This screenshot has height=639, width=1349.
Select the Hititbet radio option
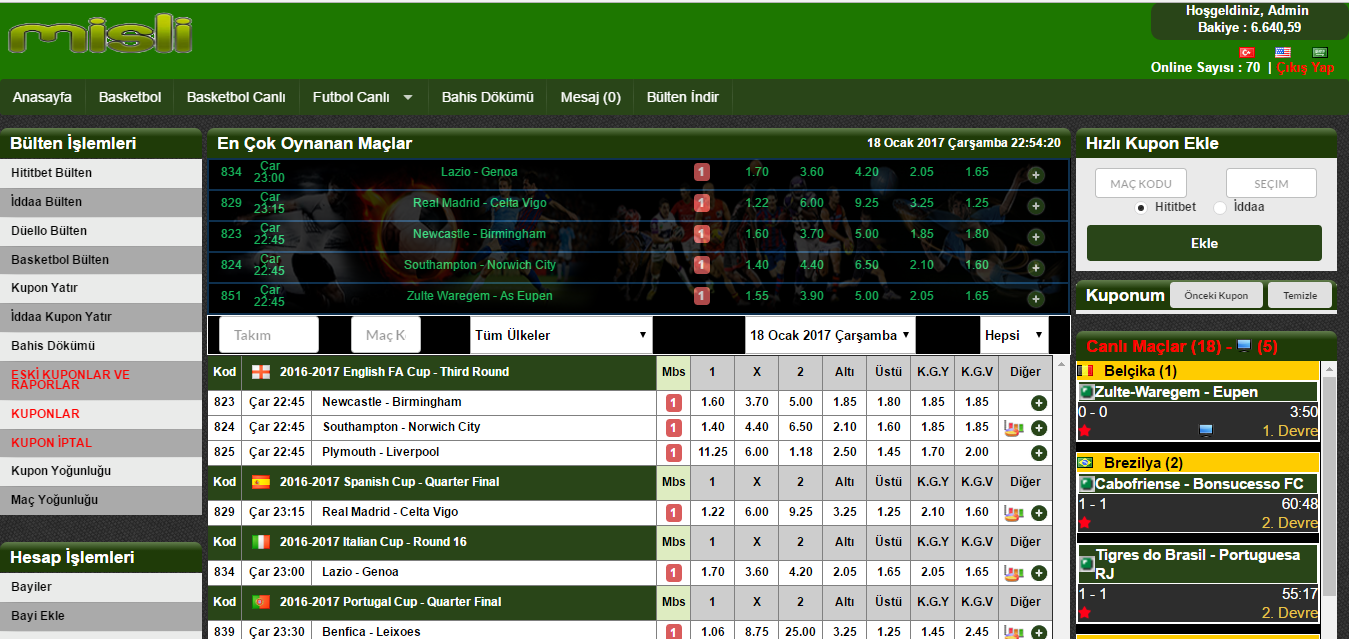pyautogui.click(x=1140, y=207)
